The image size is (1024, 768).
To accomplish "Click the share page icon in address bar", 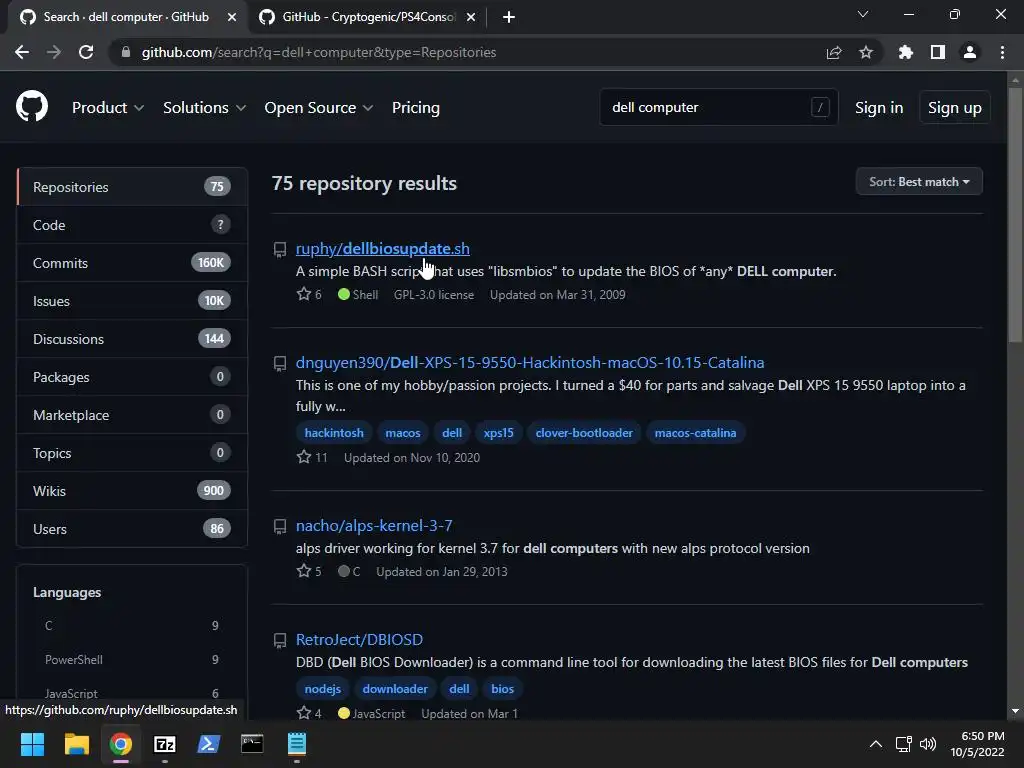I will (834, 52).
